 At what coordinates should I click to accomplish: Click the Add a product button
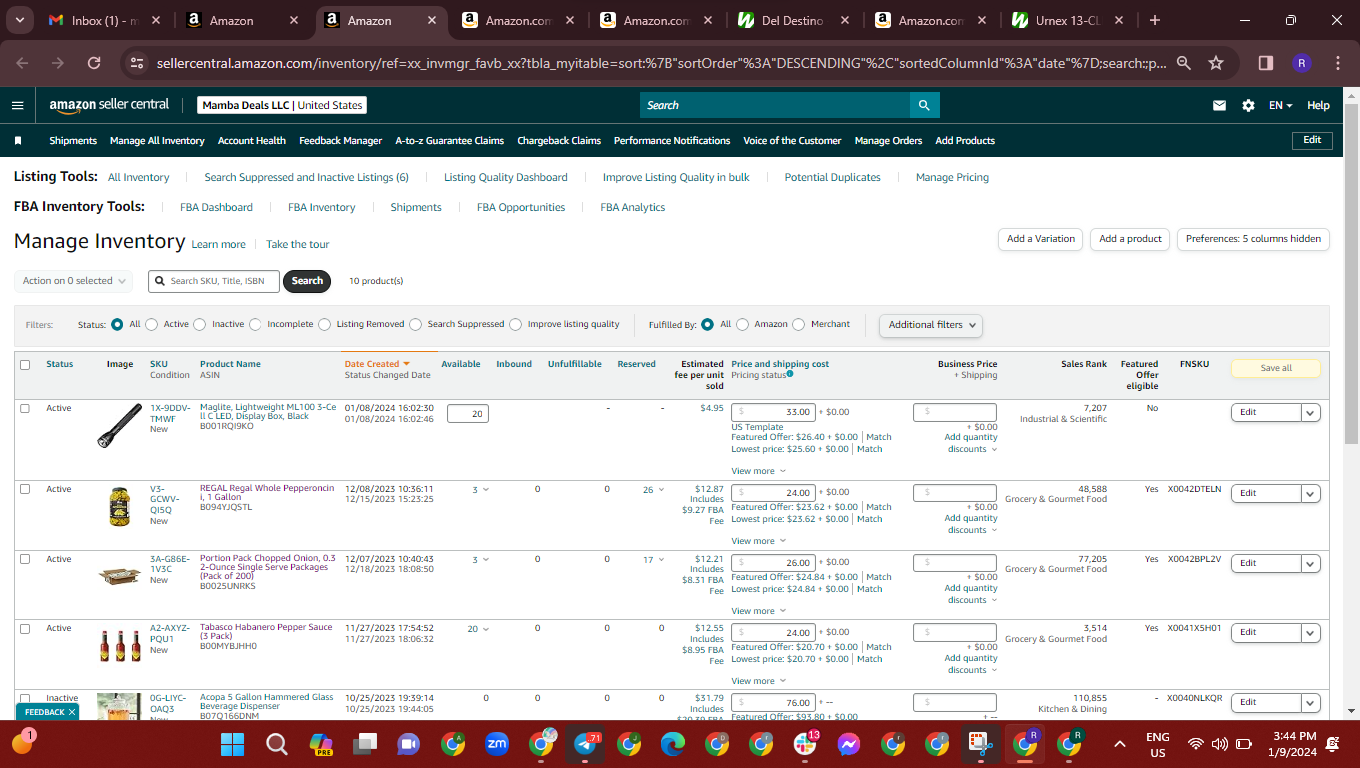[1130, 239]
